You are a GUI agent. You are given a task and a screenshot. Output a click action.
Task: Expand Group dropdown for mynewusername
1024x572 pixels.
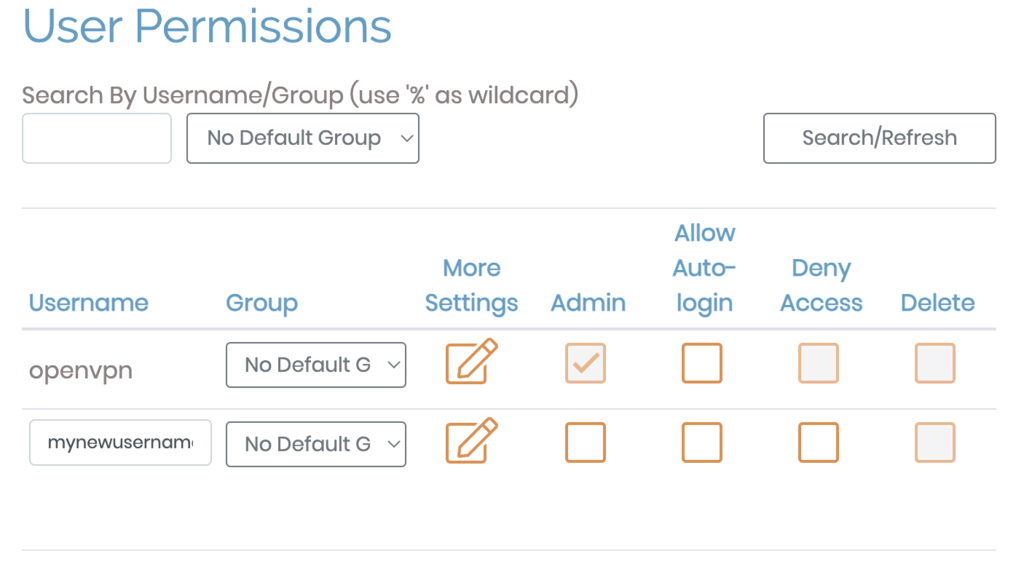[x=316, y=444]
